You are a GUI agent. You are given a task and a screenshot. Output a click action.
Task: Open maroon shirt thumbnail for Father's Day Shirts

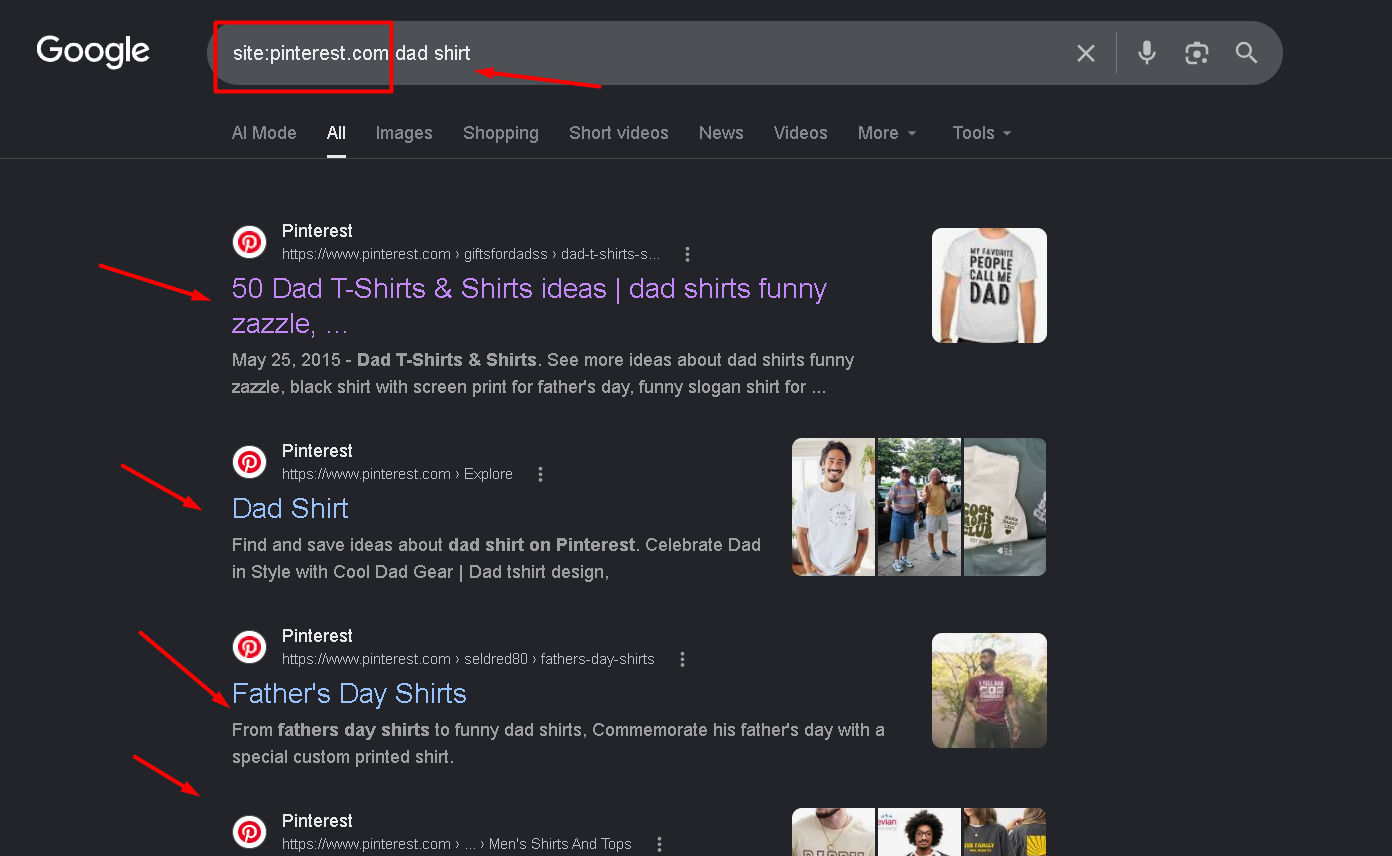989,690
